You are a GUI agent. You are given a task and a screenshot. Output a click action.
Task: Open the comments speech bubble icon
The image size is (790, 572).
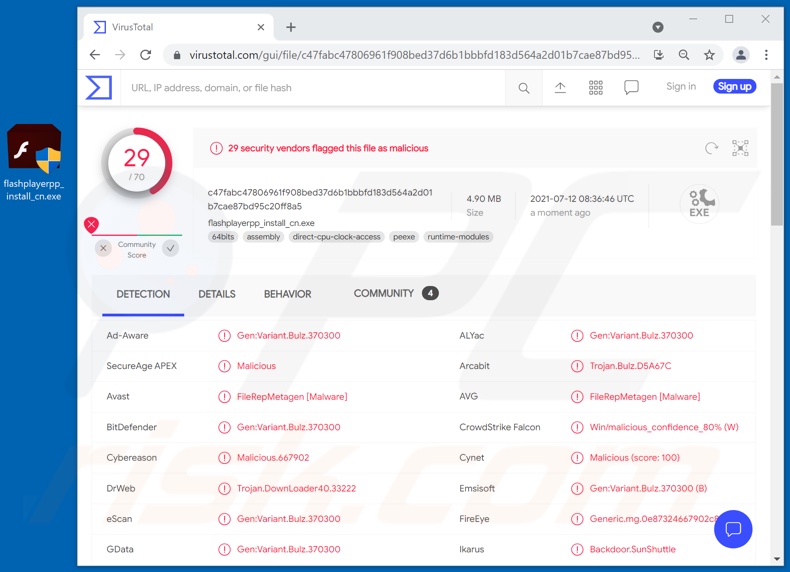coord(631,88)
